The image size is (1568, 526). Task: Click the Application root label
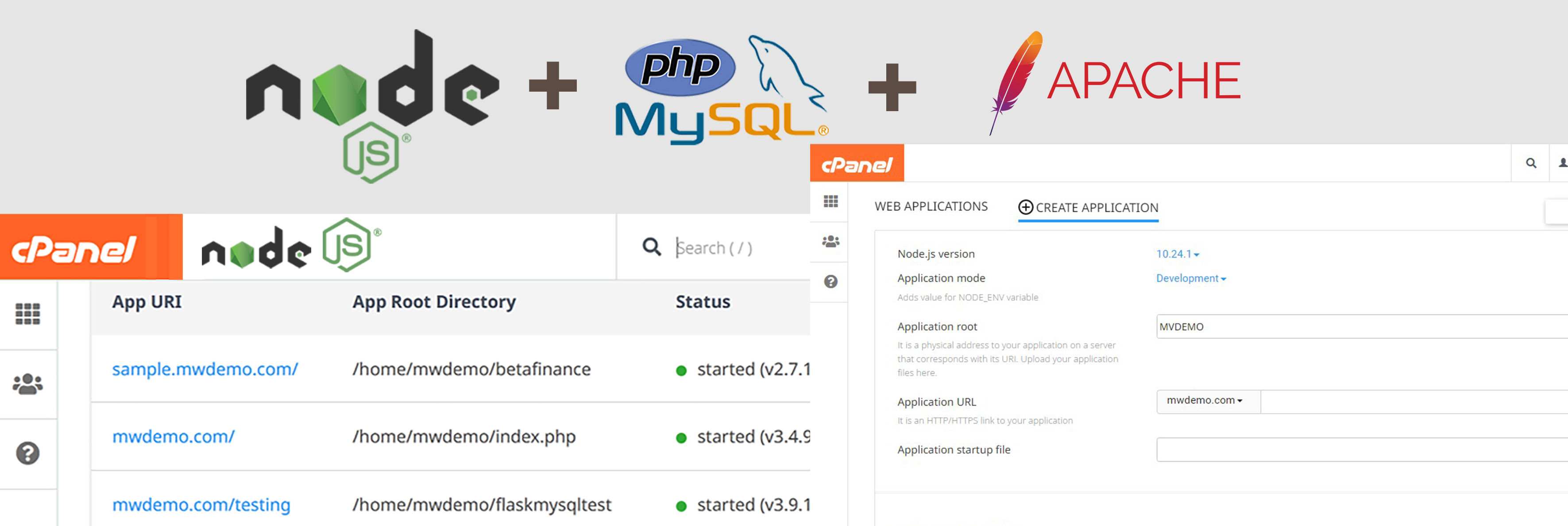pos(937,327)
